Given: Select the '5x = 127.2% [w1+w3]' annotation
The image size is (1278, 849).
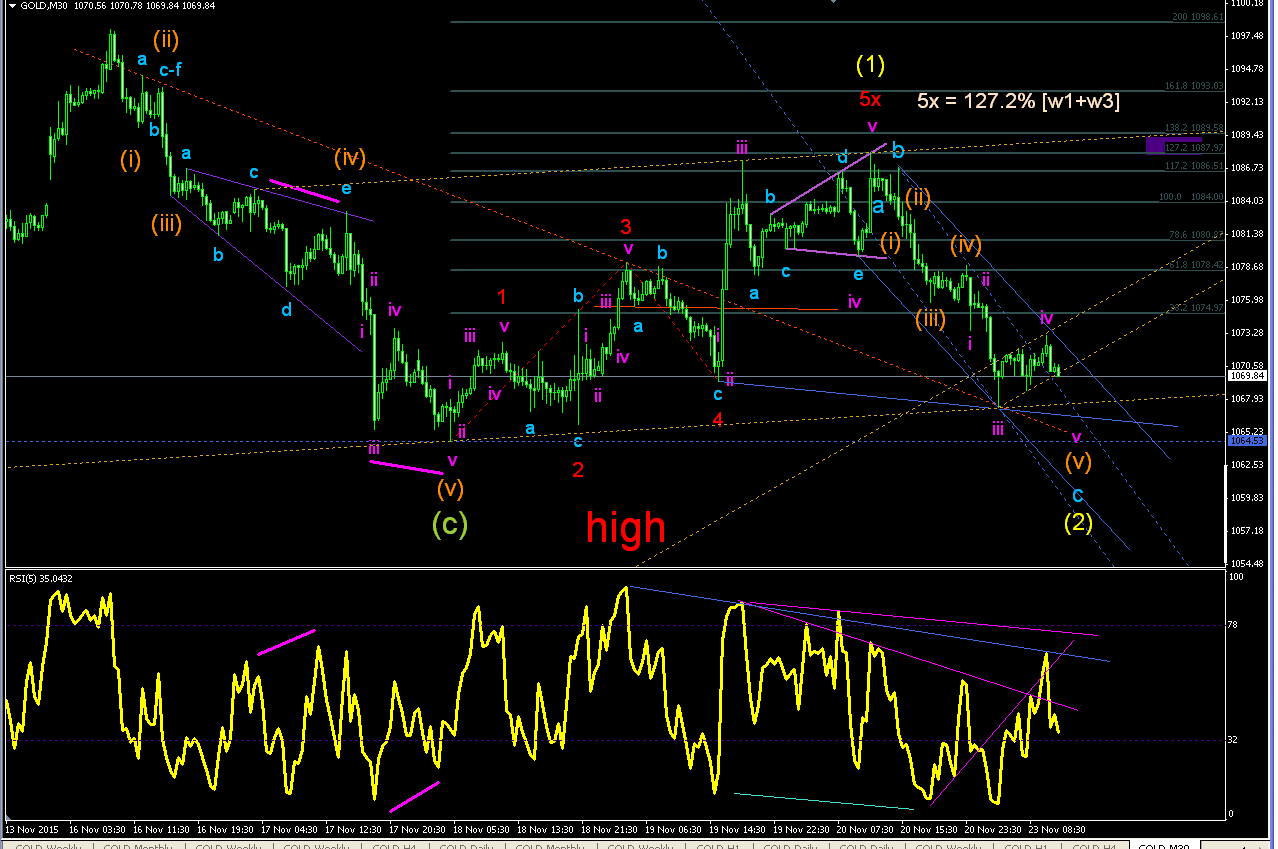Looking at the screenshot, I should tap(1018, 100).
